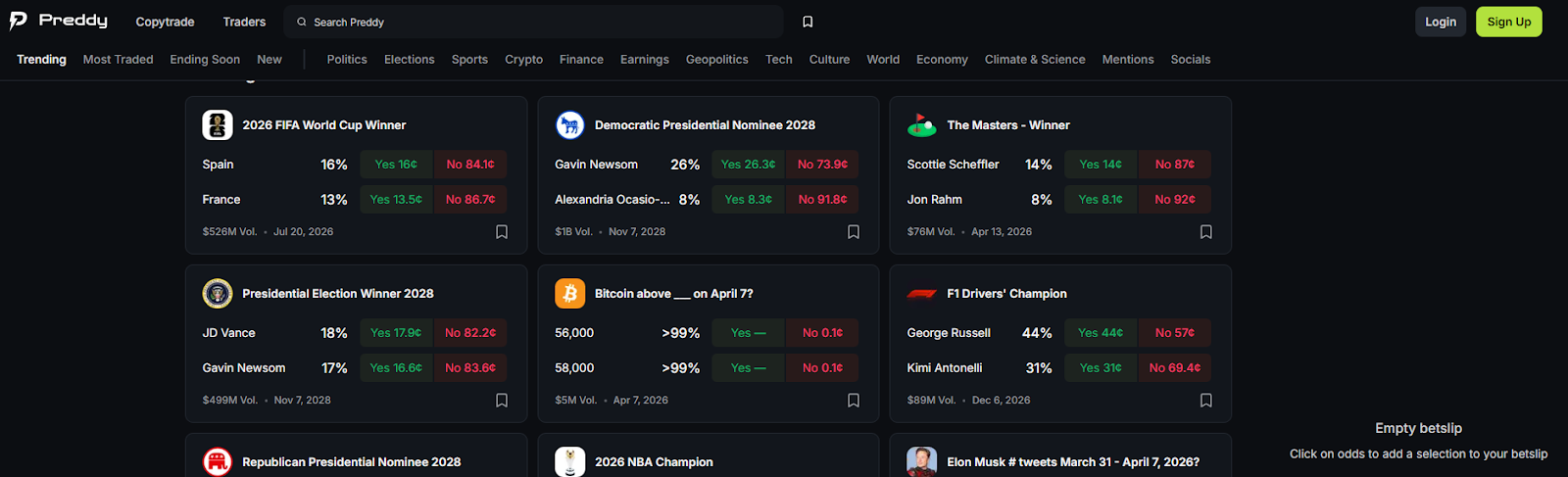This screenshot has height=477, width=1568.
Task: Select the World category
Action: pos(883,60)
